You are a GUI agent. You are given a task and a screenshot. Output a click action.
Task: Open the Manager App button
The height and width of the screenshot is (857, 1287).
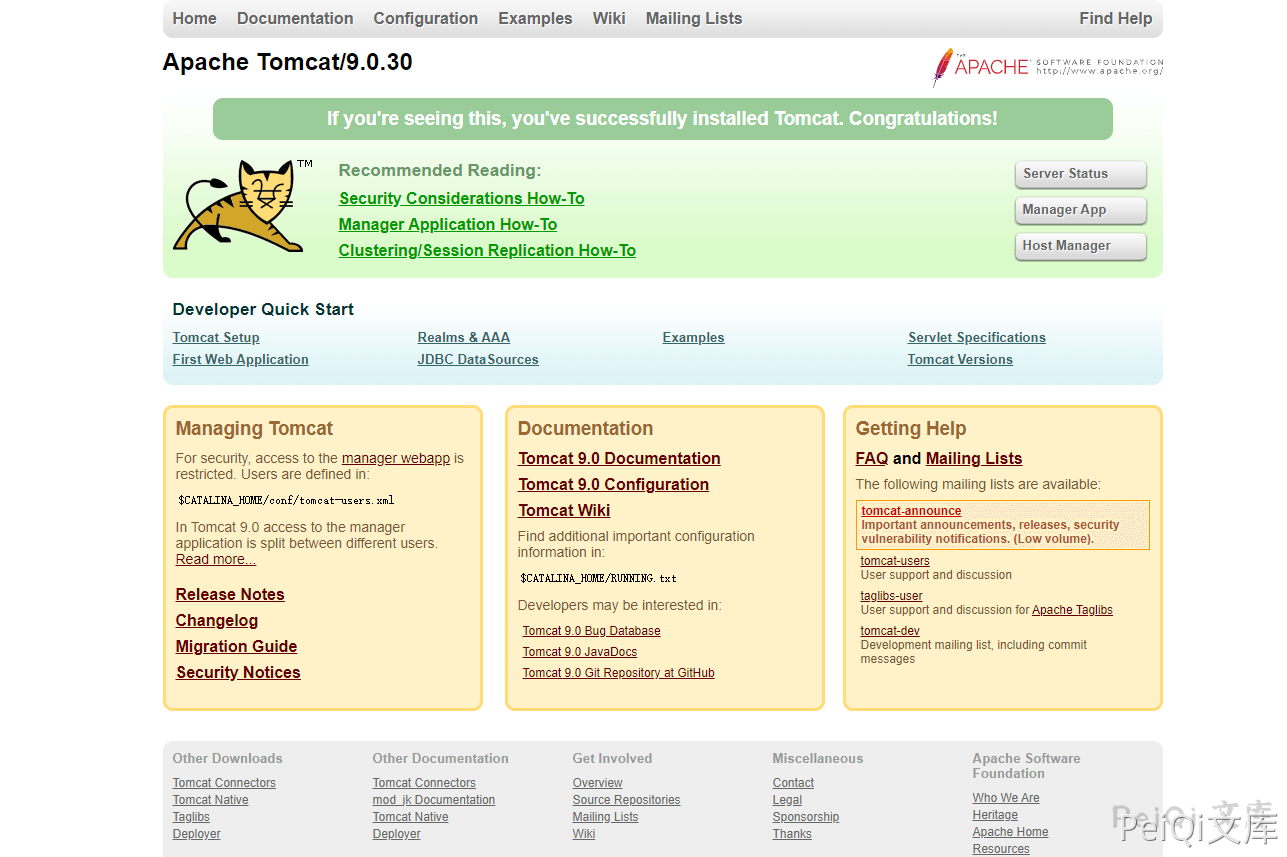pyautogui.click(x=1079, y=210)
